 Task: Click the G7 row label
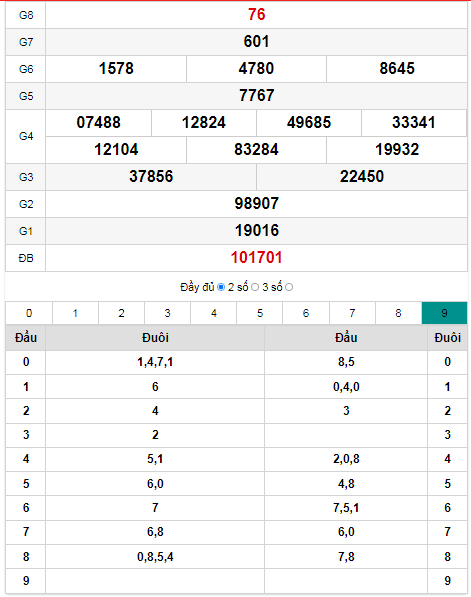(x=26, y=42)
